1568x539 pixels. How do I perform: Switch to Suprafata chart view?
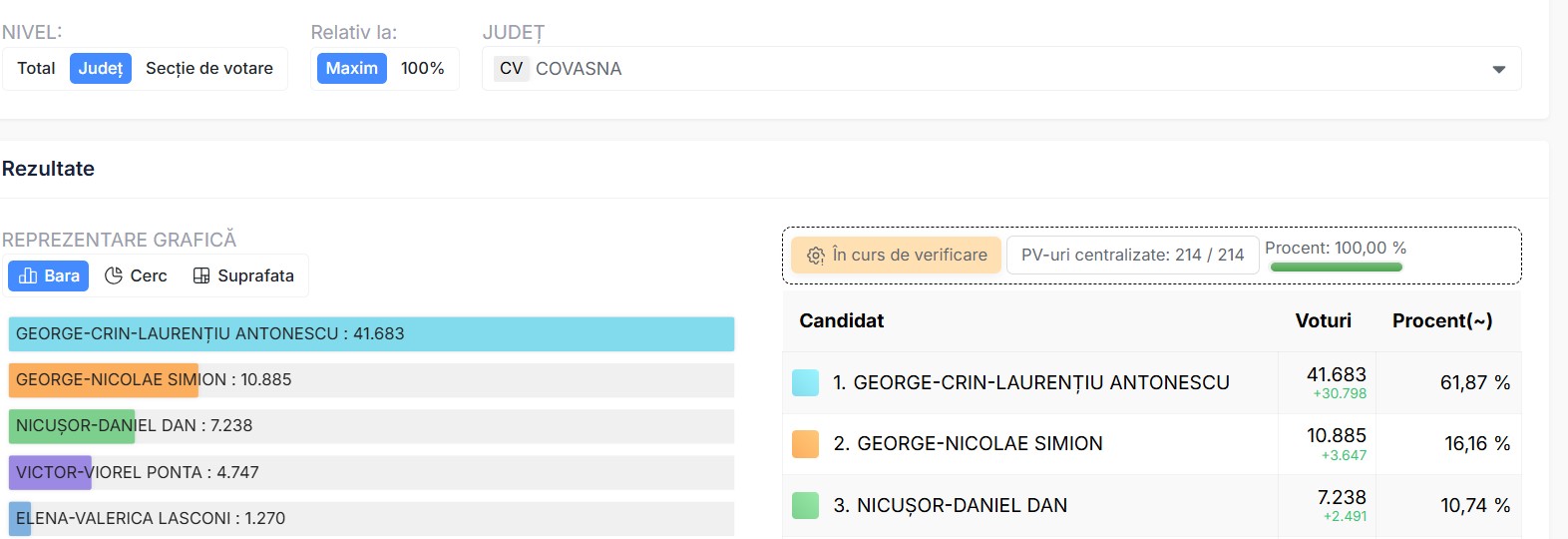click(244, 275)
